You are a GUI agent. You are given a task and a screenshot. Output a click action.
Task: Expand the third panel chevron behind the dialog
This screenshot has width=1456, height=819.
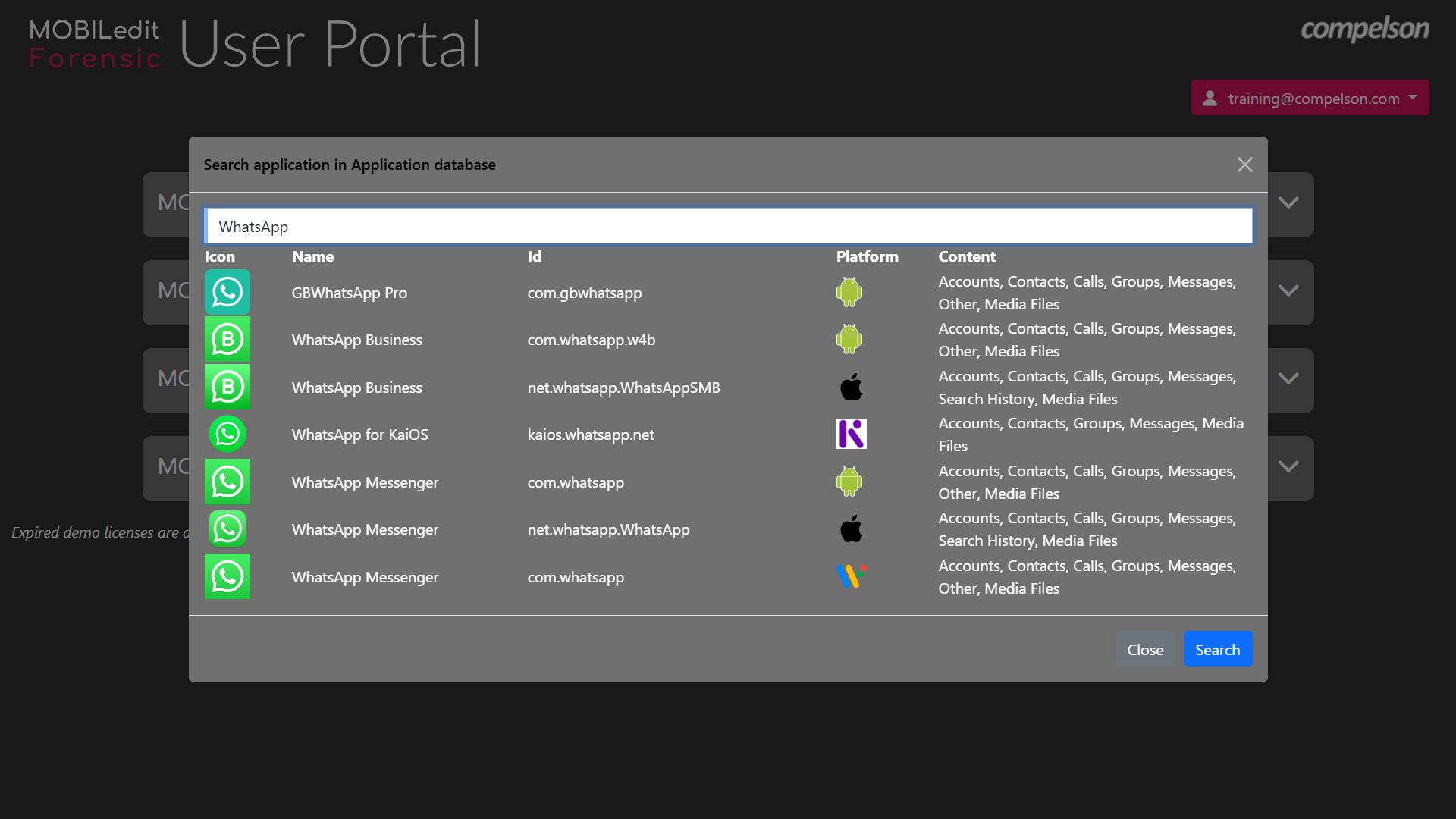1288,378
